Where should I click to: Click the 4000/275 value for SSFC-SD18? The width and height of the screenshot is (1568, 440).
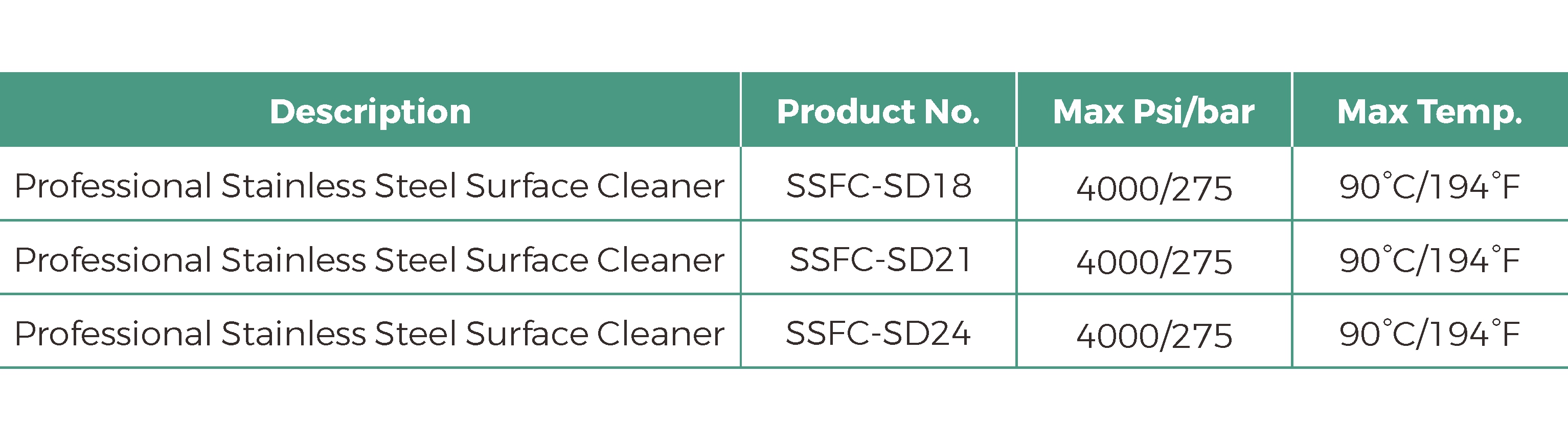tap(1154, 188)
